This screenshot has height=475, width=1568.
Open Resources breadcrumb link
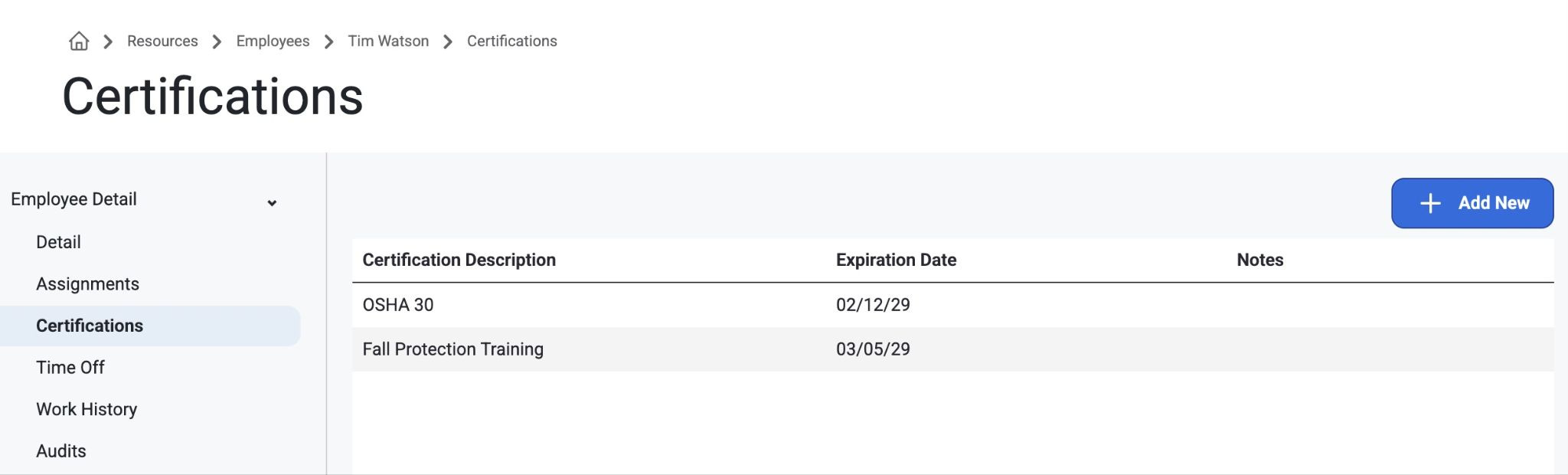(x=162, y=41)
